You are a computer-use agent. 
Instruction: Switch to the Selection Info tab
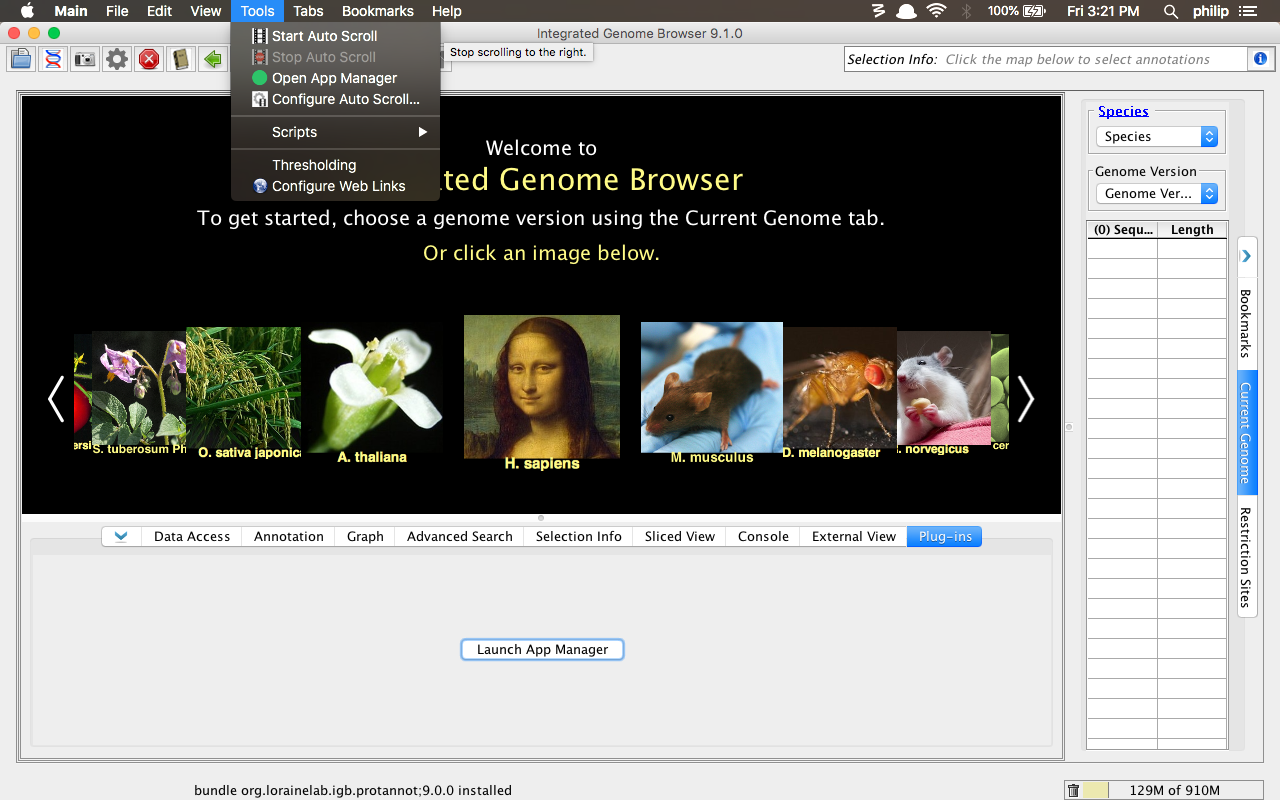(x=579, y=537)
